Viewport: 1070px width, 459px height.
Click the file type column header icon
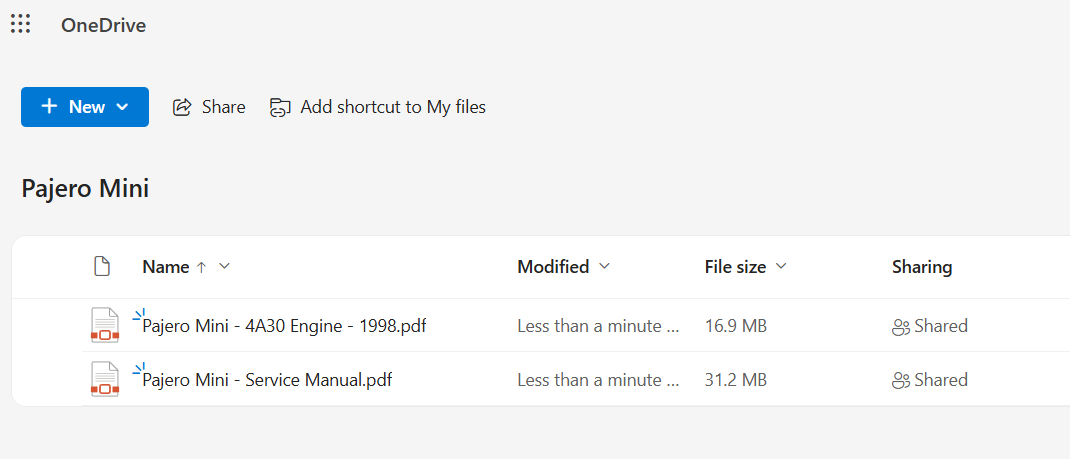click(x=102, y=267)
